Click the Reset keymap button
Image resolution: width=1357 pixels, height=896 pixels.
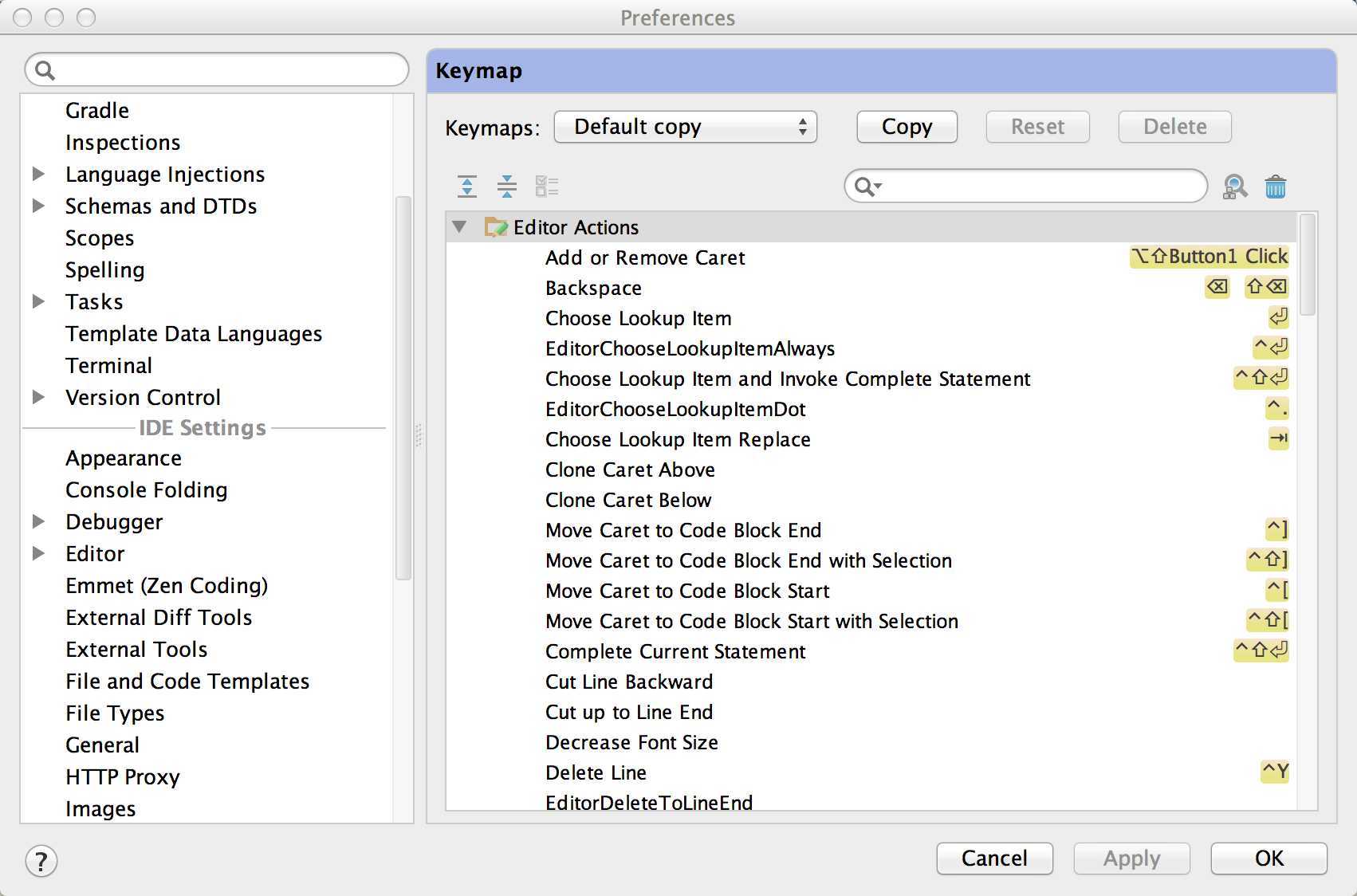tap(1038, 127)
